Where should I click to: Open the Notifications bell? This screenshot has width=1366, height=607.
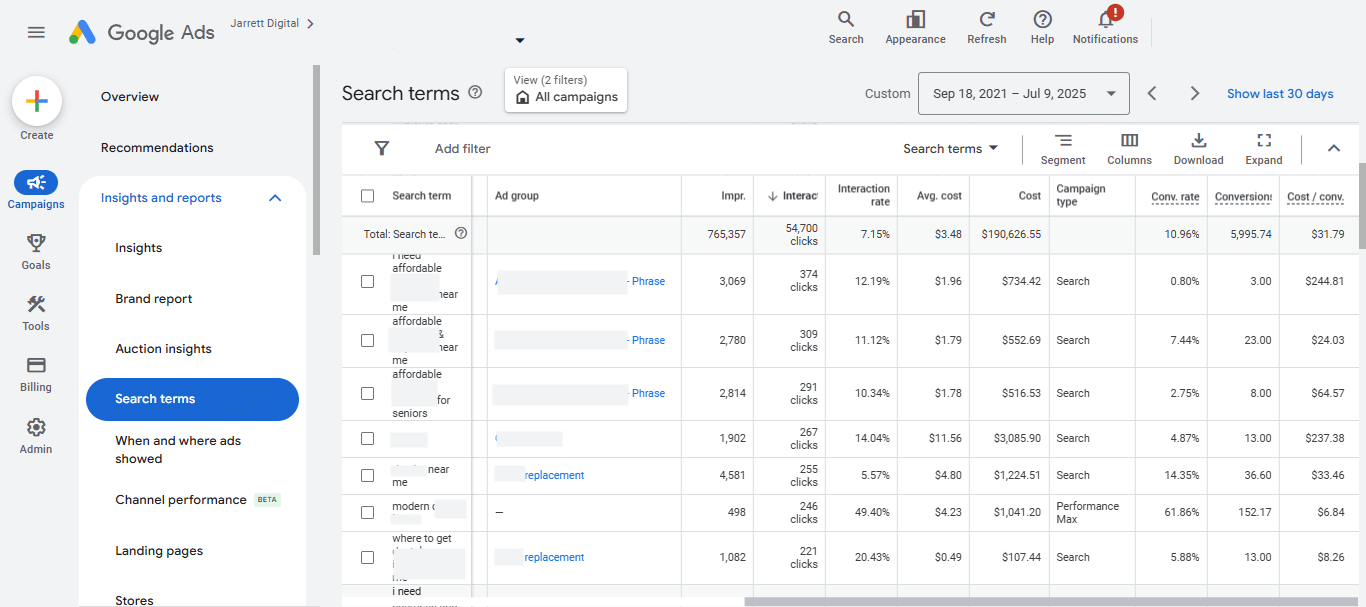coord(1105,21)
